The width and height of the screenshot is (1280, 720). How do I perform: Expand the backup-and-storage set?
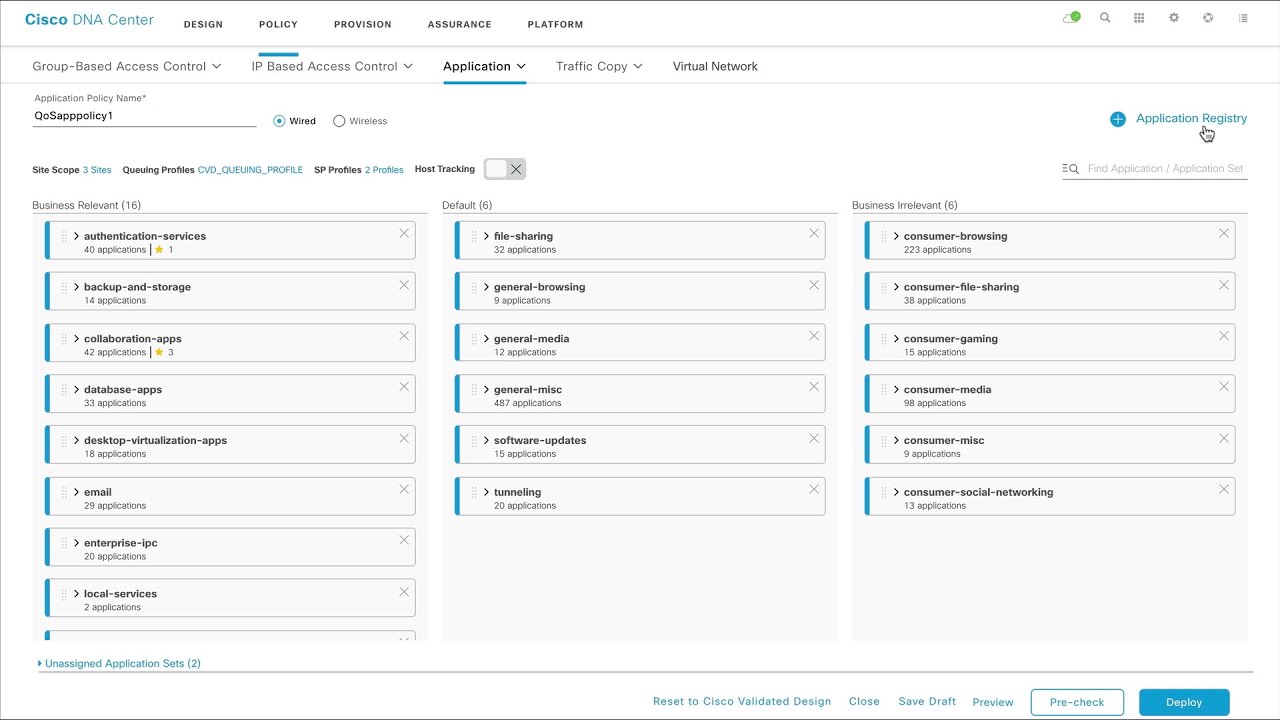(77, 287)
